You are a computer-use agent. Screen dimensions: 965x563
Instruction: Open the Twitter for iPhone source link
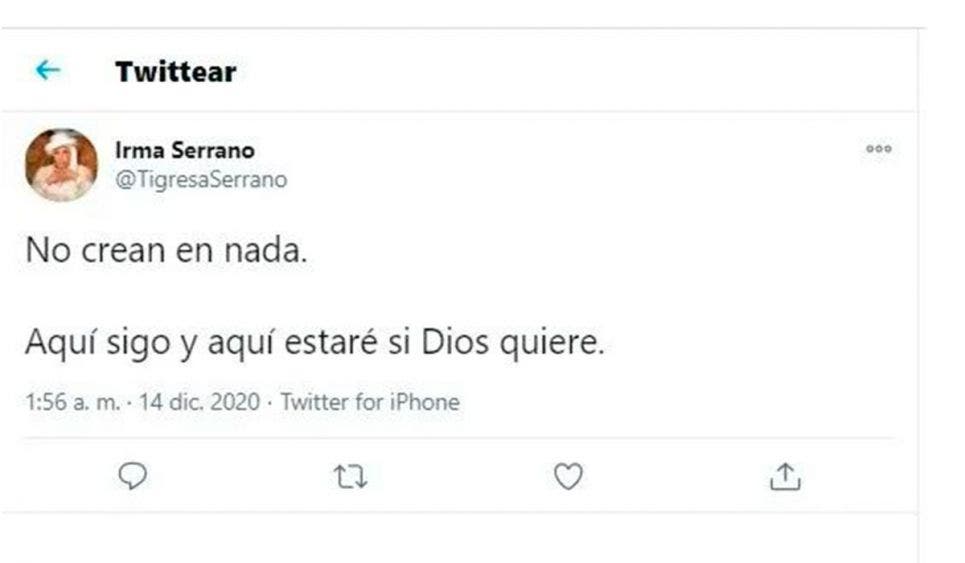(370, 403)
